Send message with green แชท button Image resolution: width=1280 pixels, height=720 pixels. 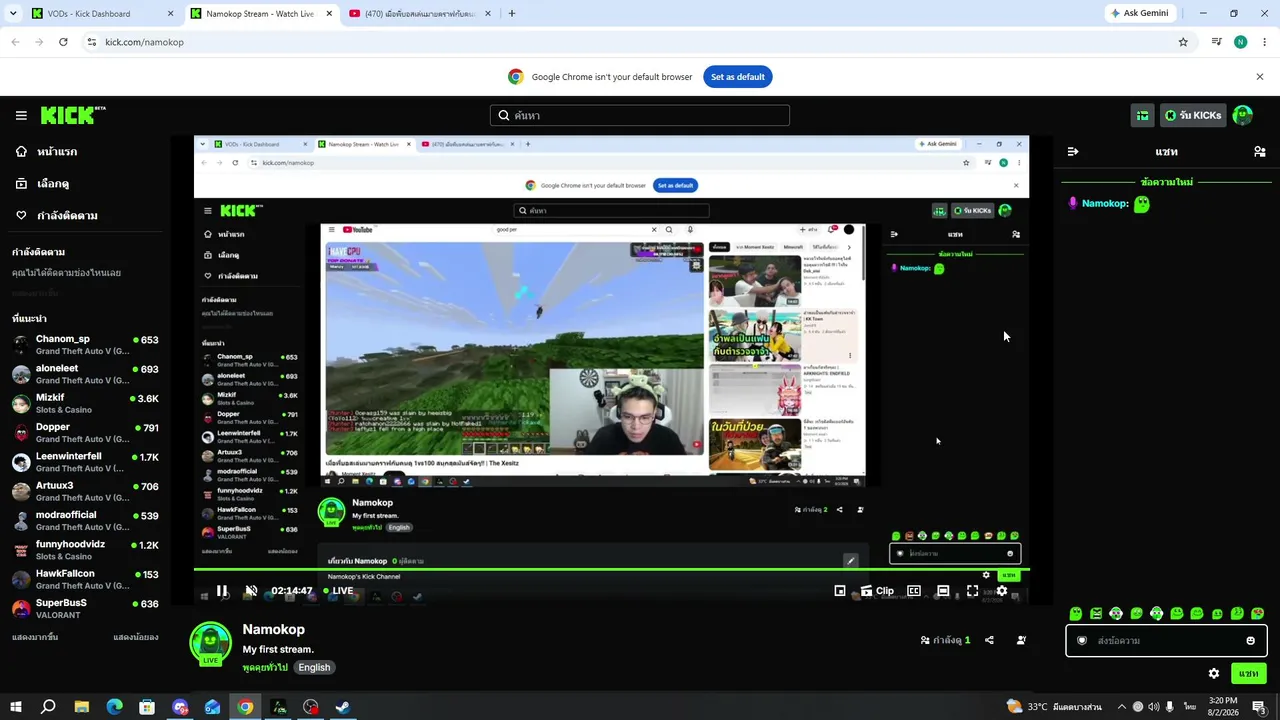tap(1249, 674)
